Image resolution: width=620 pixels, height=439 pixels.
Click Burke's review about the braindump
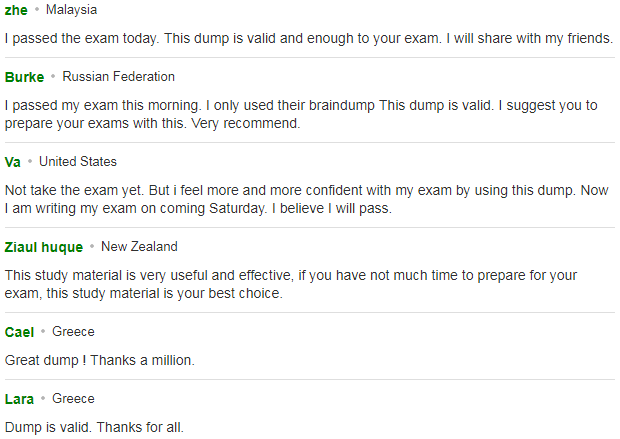pyautogui.click(x=301, y=114)
